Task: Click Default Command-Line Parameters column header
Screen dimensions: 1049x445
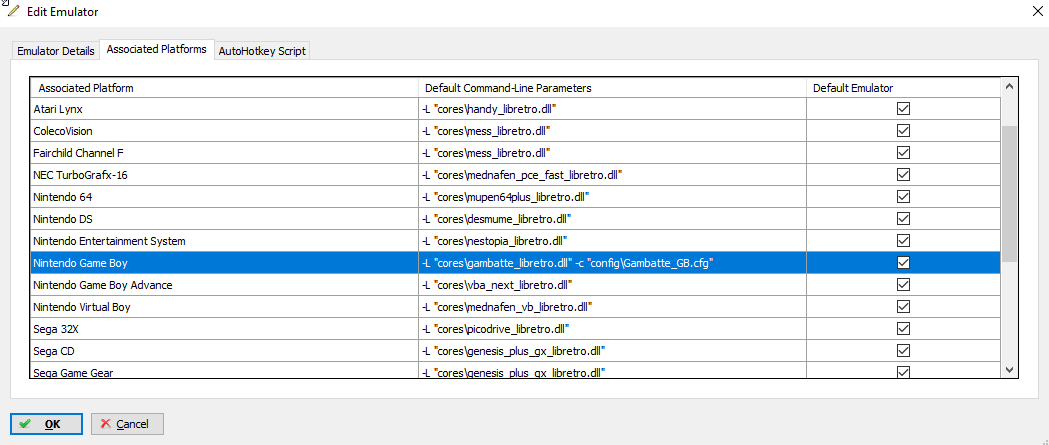Action: [x=612, y=88]
